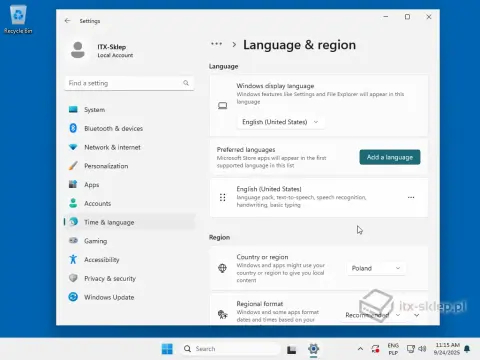This screenshot has width=480, height=360.
Task: Select the Gaming controller icon
Action: 73,240
